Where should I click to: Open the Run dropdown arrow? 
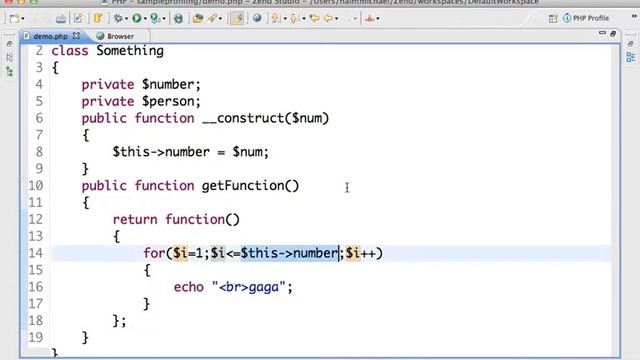click(x=145, y=19)
